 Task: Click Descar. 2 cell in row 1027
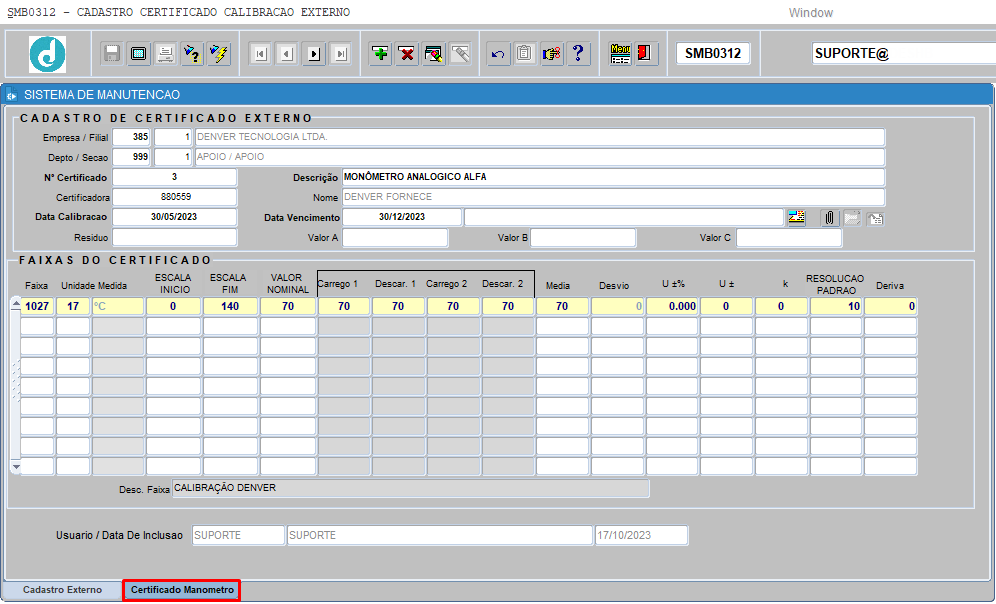click(x=508, y=306)
